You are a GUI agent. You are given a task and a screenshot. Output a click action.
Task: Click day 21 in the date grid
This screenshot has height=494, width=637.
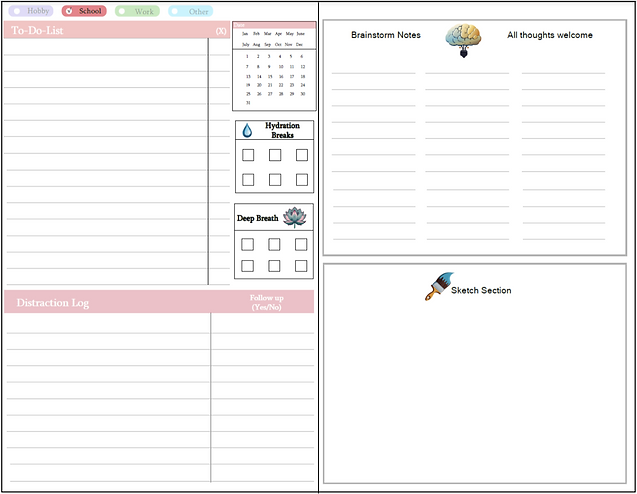[270, 85]
